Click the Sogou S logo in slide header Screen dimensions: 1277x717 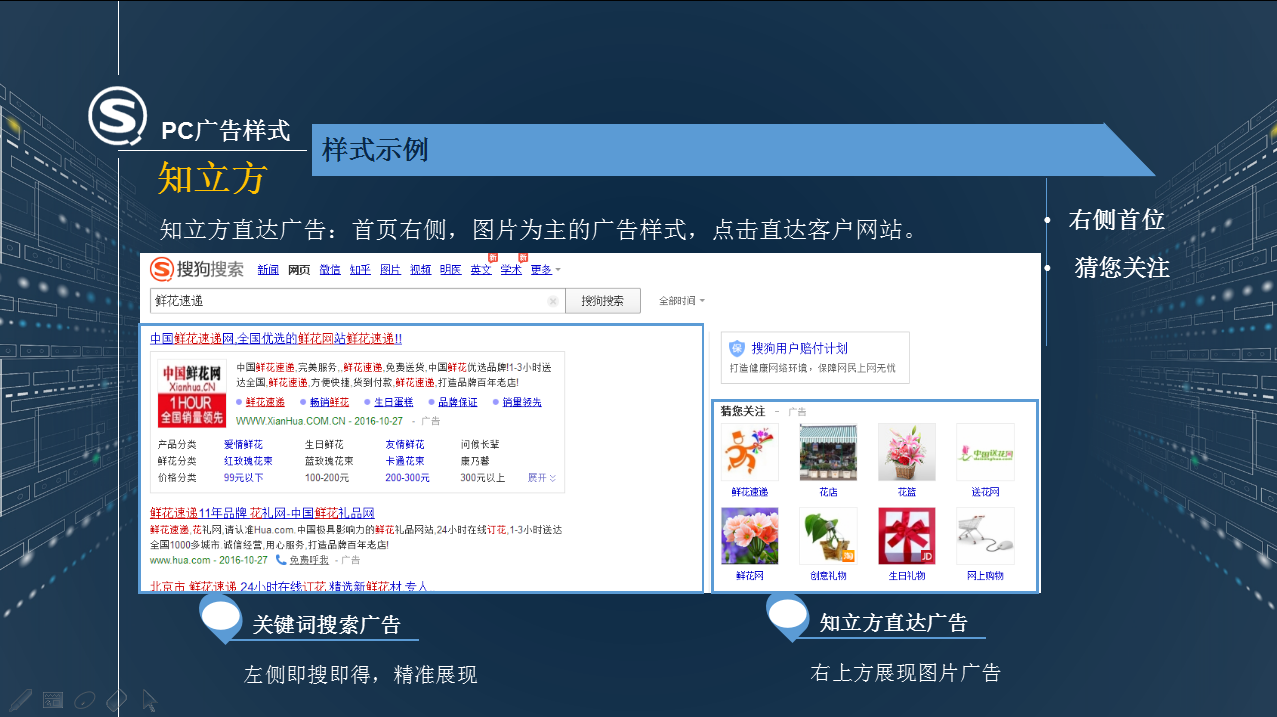pyautogui.click(x=117, y=117)
